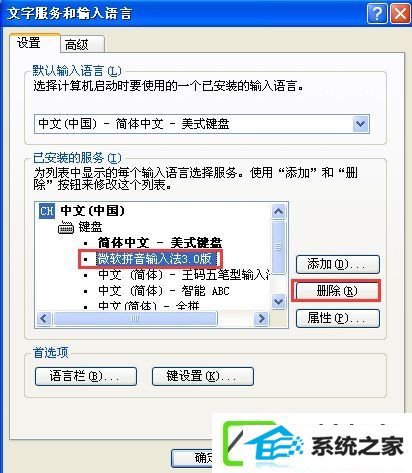This screenshot has height=473, width=412.
Task: Click the horizontal scroll left arrow
Action: (44, 319)
